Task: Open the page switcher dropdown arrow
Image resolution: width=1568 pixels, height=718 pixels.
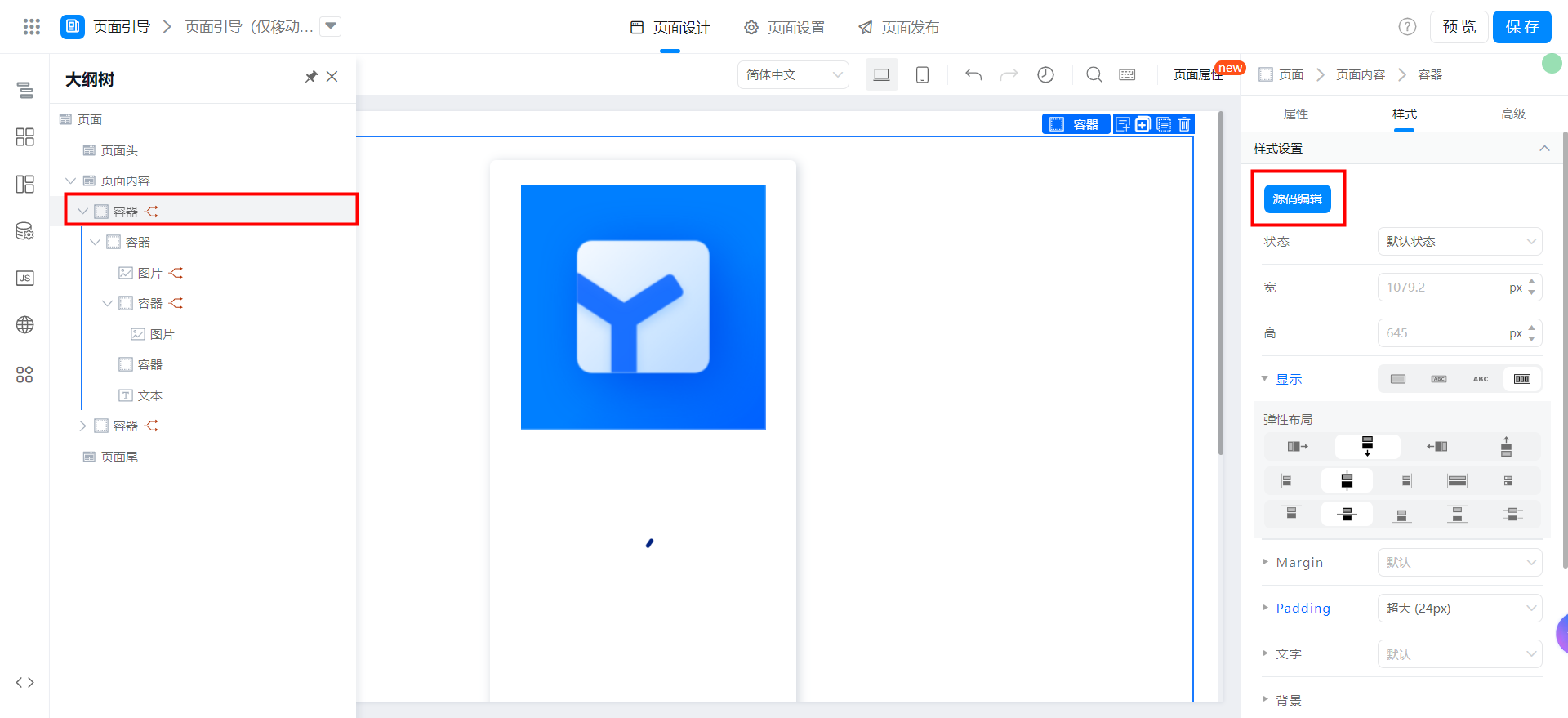Action: point(331,26)
